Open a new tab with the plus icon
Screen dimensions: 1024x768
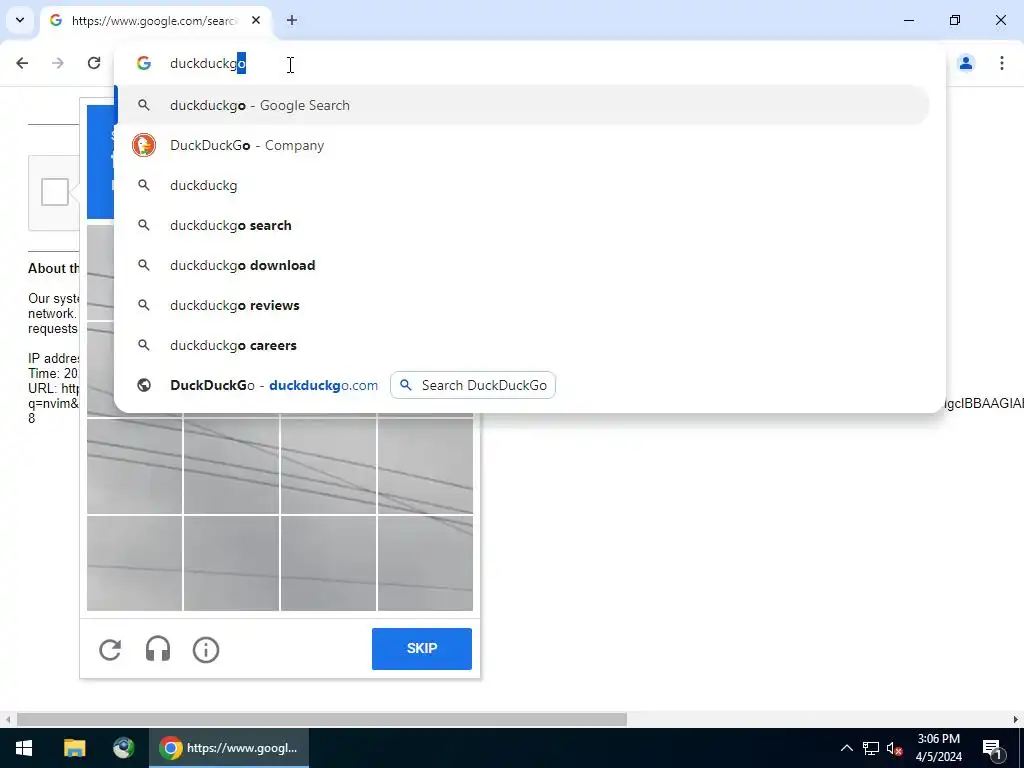coord(292,20)
